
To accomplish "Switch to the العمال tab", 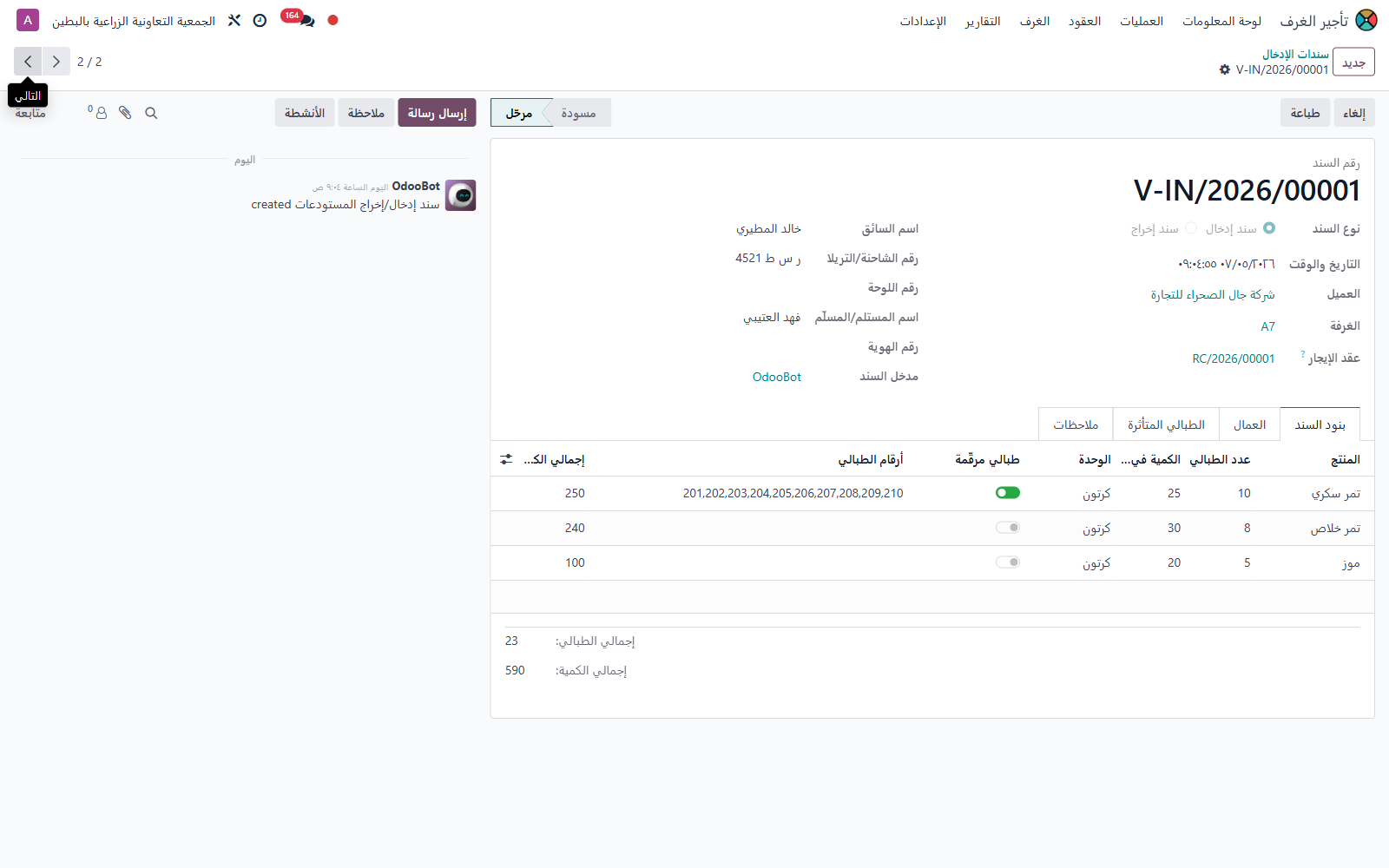I will (x=1249, y=424).
